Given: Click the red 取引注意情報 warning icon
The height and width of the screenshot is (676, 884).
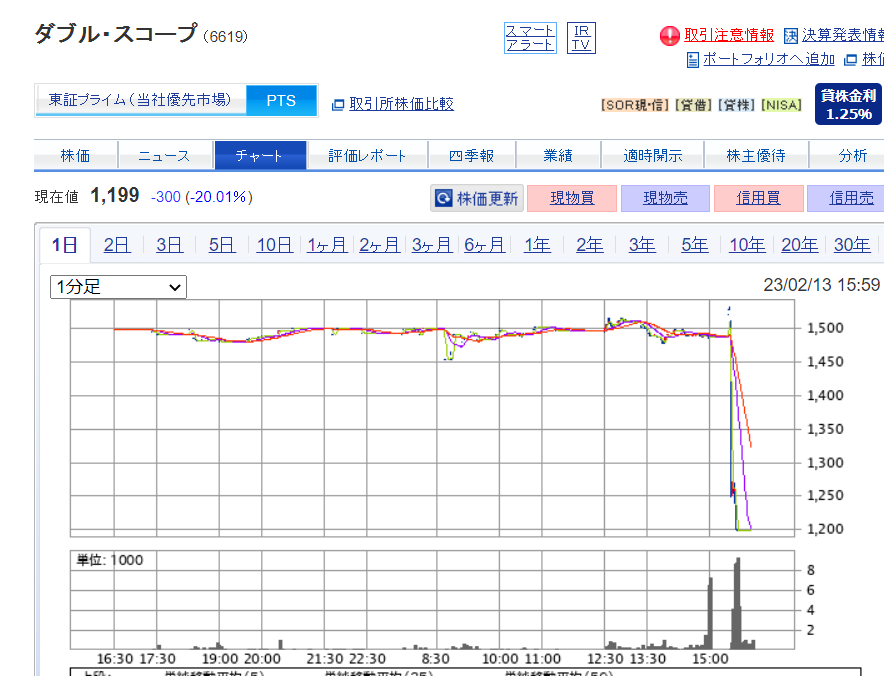Looking at the screenshot, I should pyautogui.click(x=669, y=36).
